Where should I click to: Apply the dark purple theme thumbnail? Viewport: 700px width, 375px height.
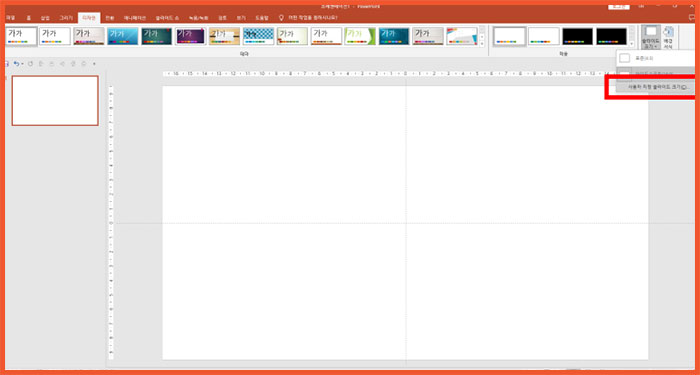tap(191, 36)
